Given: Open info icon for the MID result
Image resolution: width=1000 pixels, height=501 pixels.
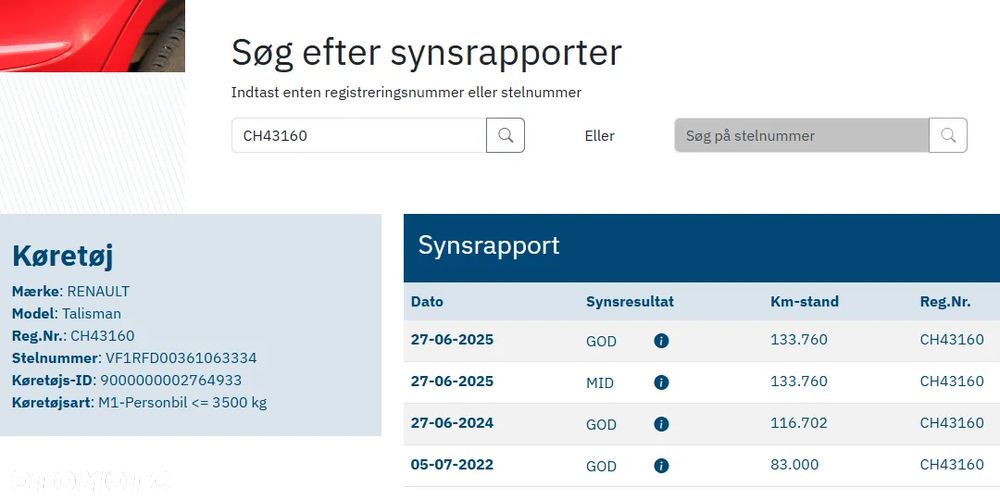Looking at the screenshot, I should 661,382.
